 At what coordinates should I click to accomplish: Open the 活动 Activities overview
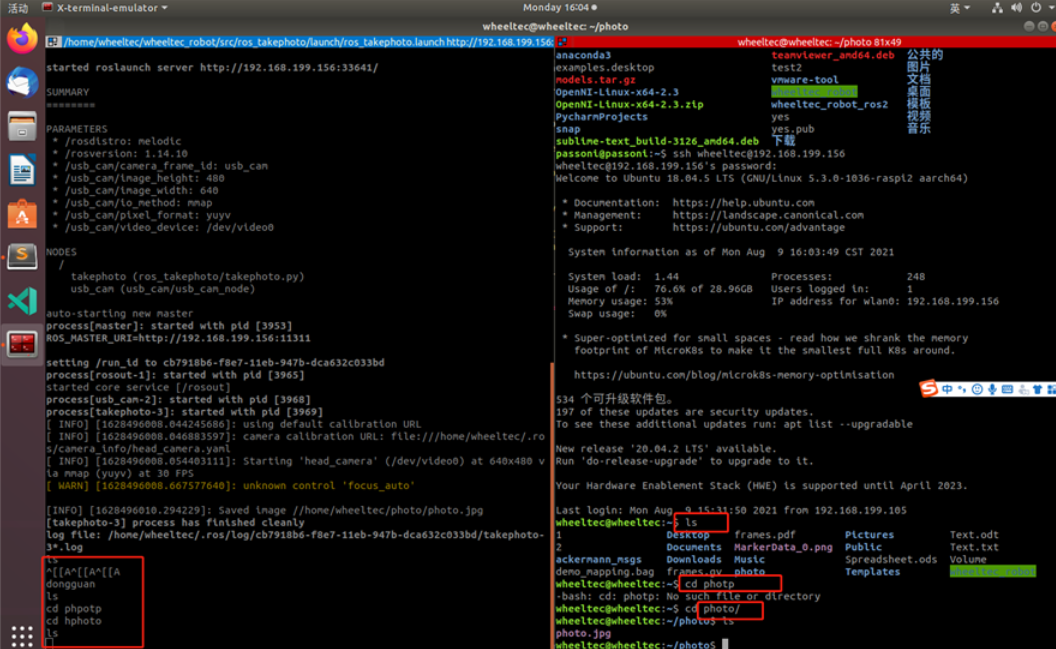pos(18,8)
